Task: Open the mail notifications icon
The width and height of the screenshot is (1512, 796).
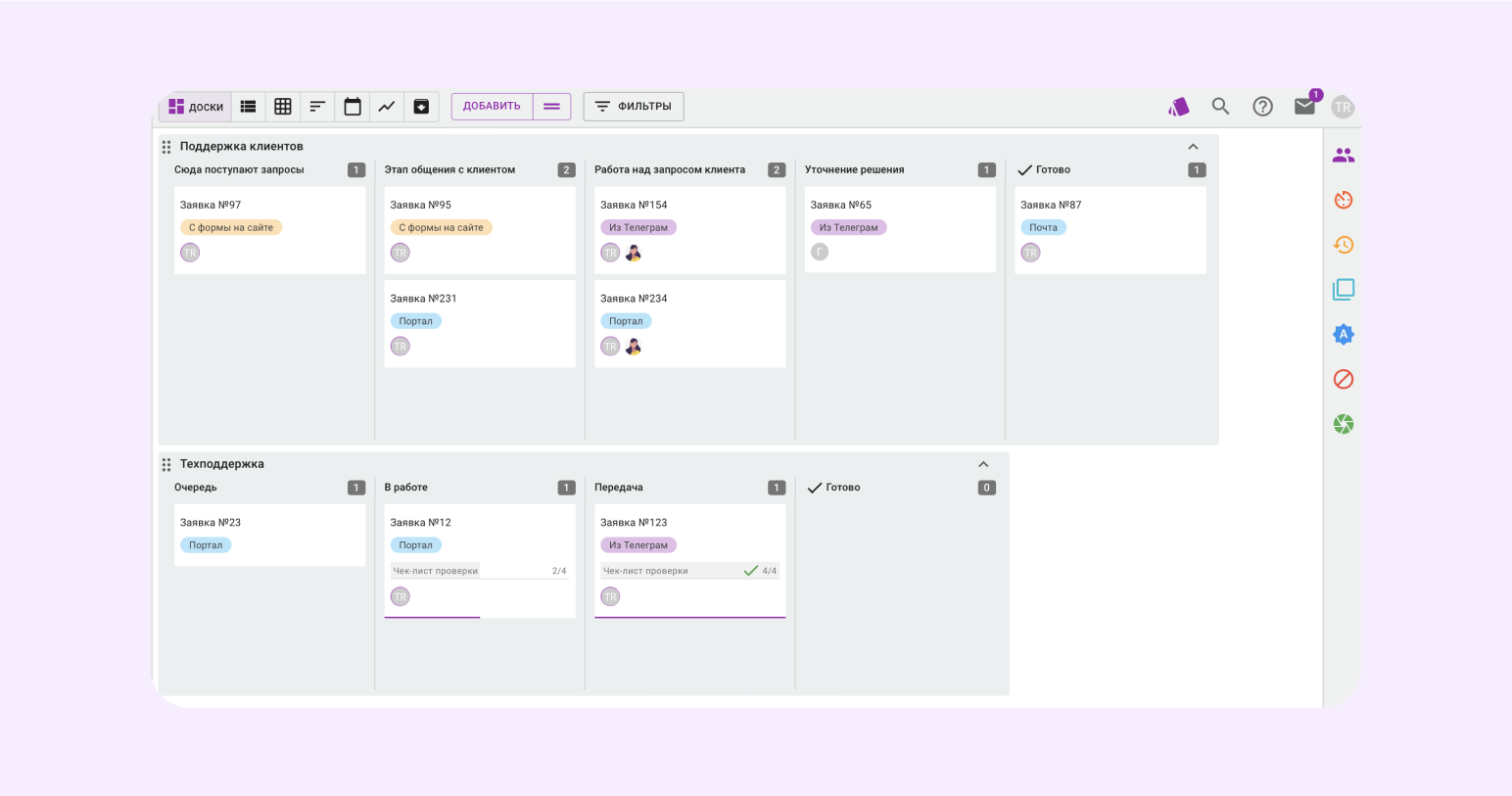Action: pos(1304,107)
